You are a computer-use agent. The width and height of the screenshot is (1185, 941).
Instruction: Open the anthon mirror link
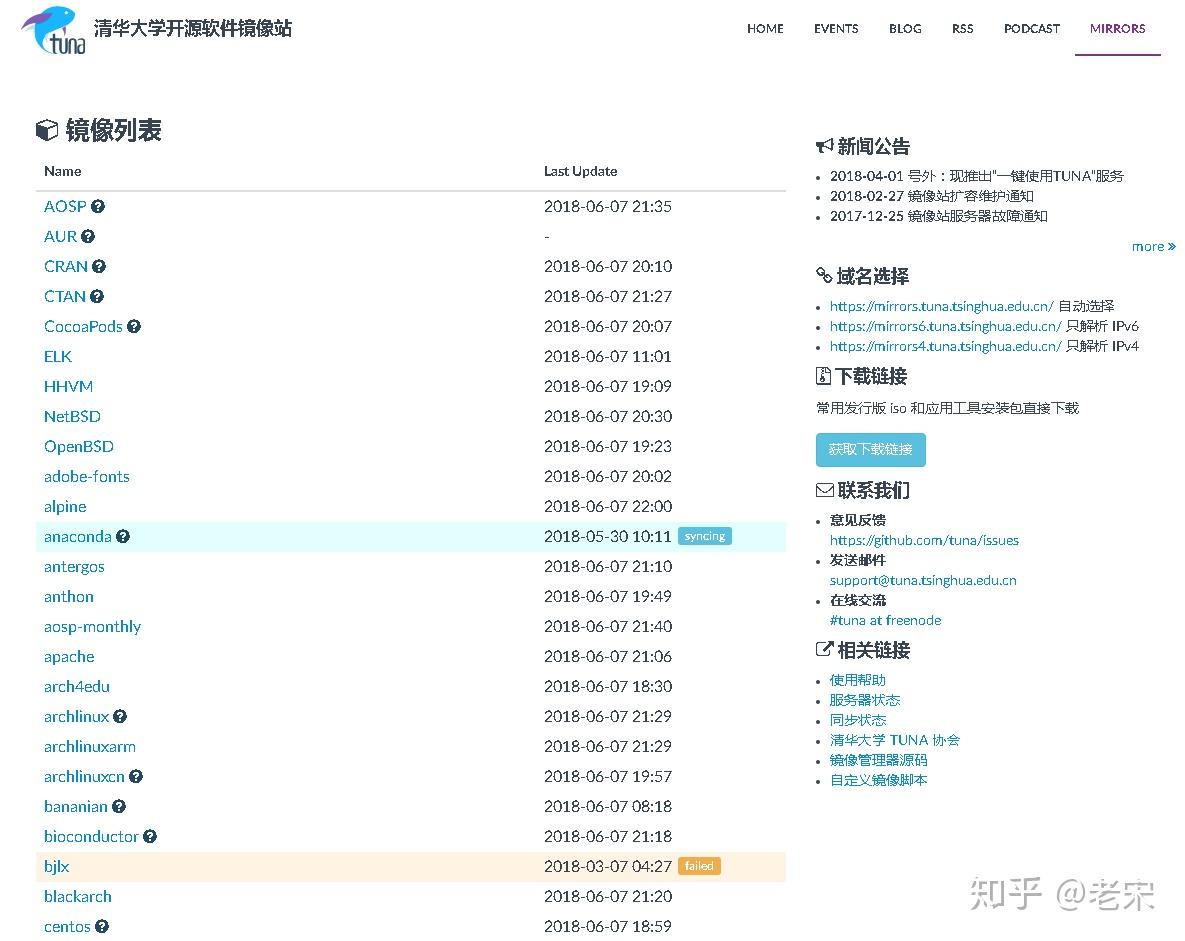point(69,596)
